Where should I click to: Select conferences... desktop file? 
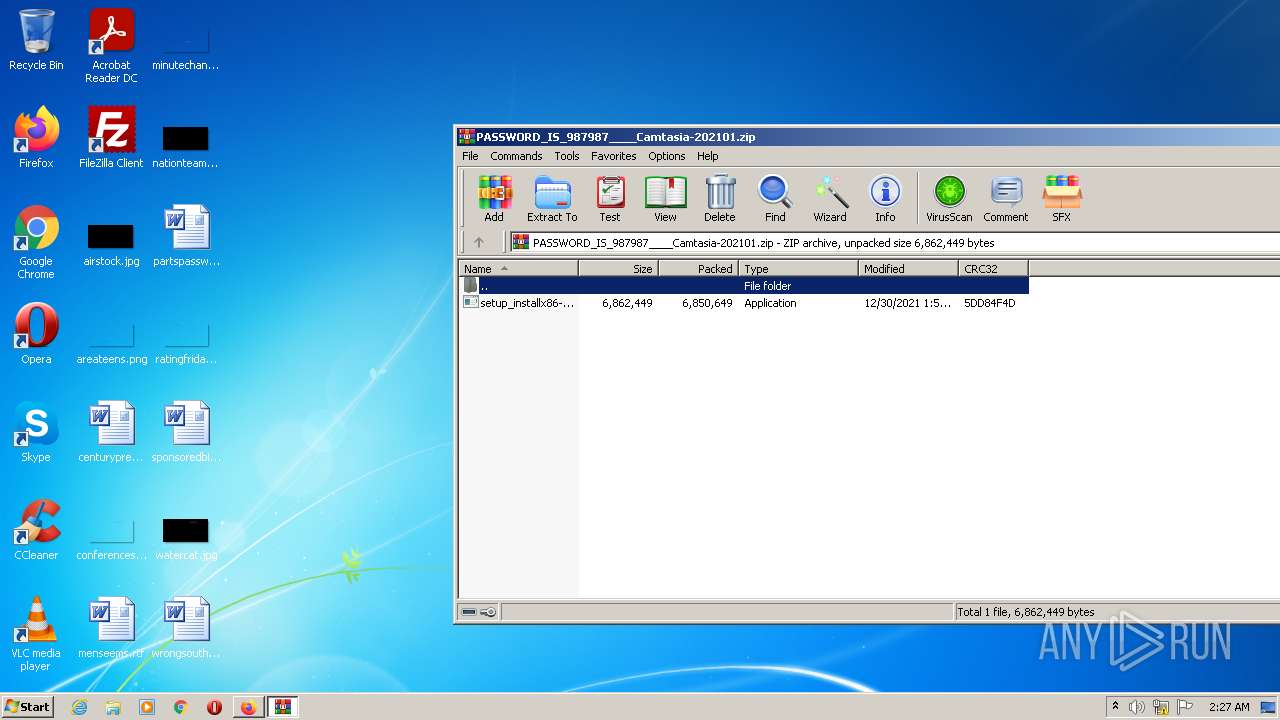coord(111,538)
